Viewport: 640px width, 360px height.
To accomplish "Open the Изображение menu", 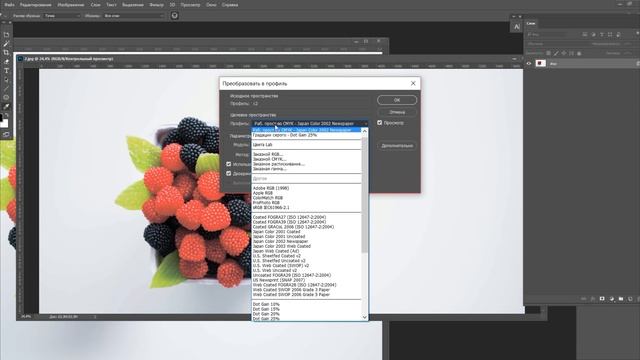I will [71, 5].
